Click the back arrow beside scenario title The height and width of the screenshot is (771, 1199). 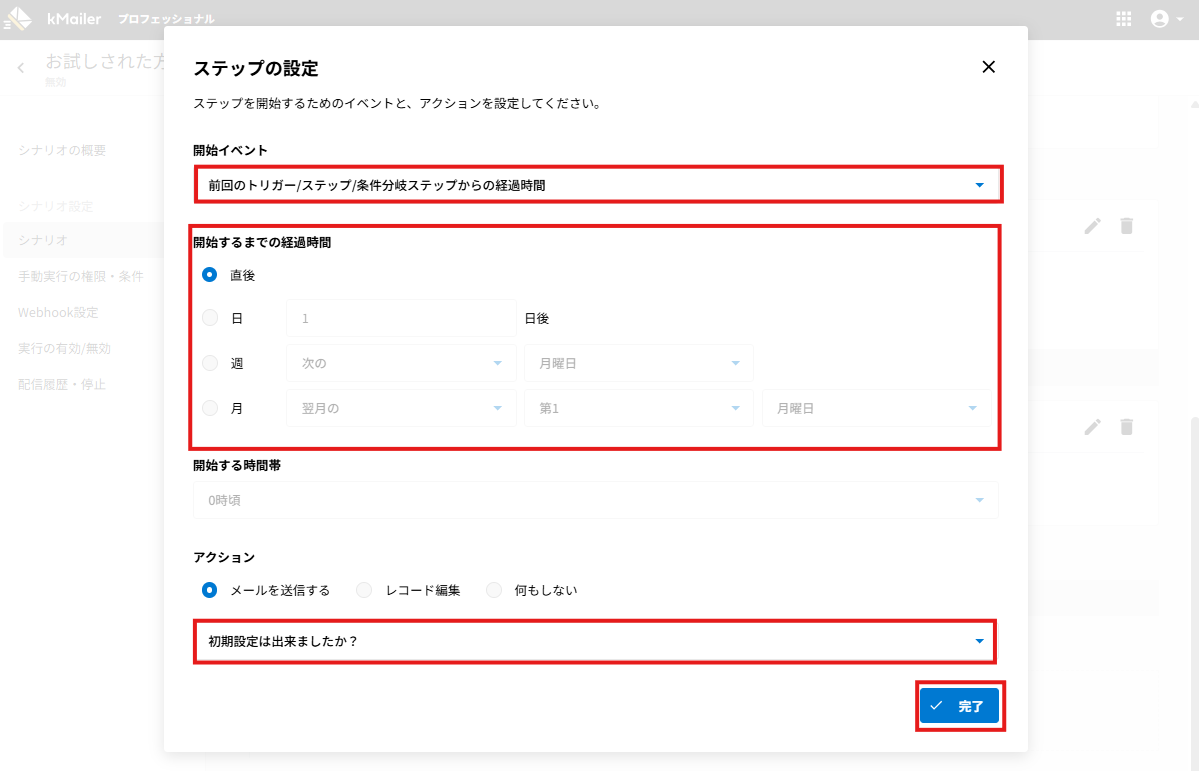click(21, 68)
